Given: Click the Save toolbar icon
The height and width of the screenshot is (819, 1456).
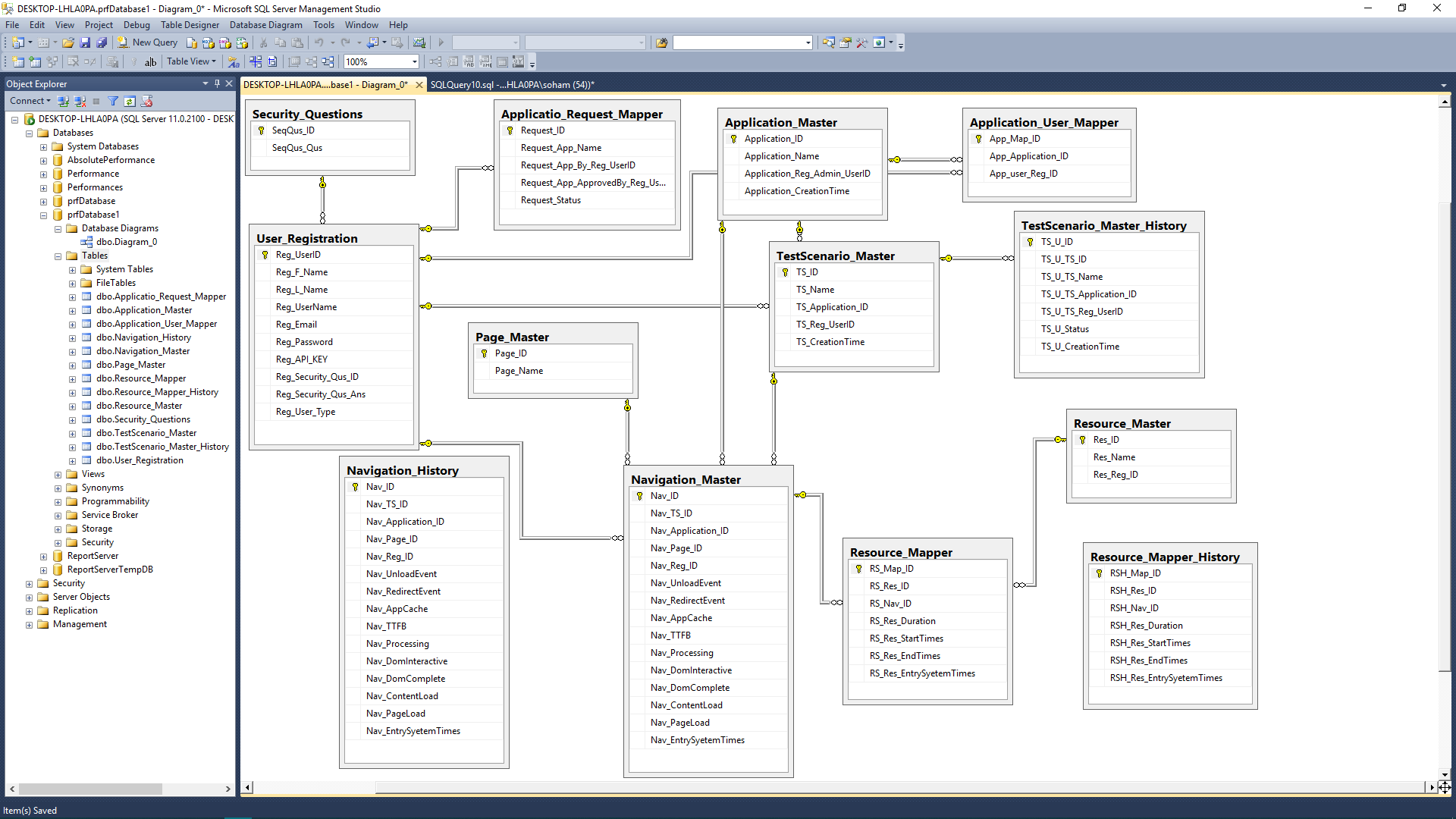Looking at the screenshot, I should click(x=85, y=43).
